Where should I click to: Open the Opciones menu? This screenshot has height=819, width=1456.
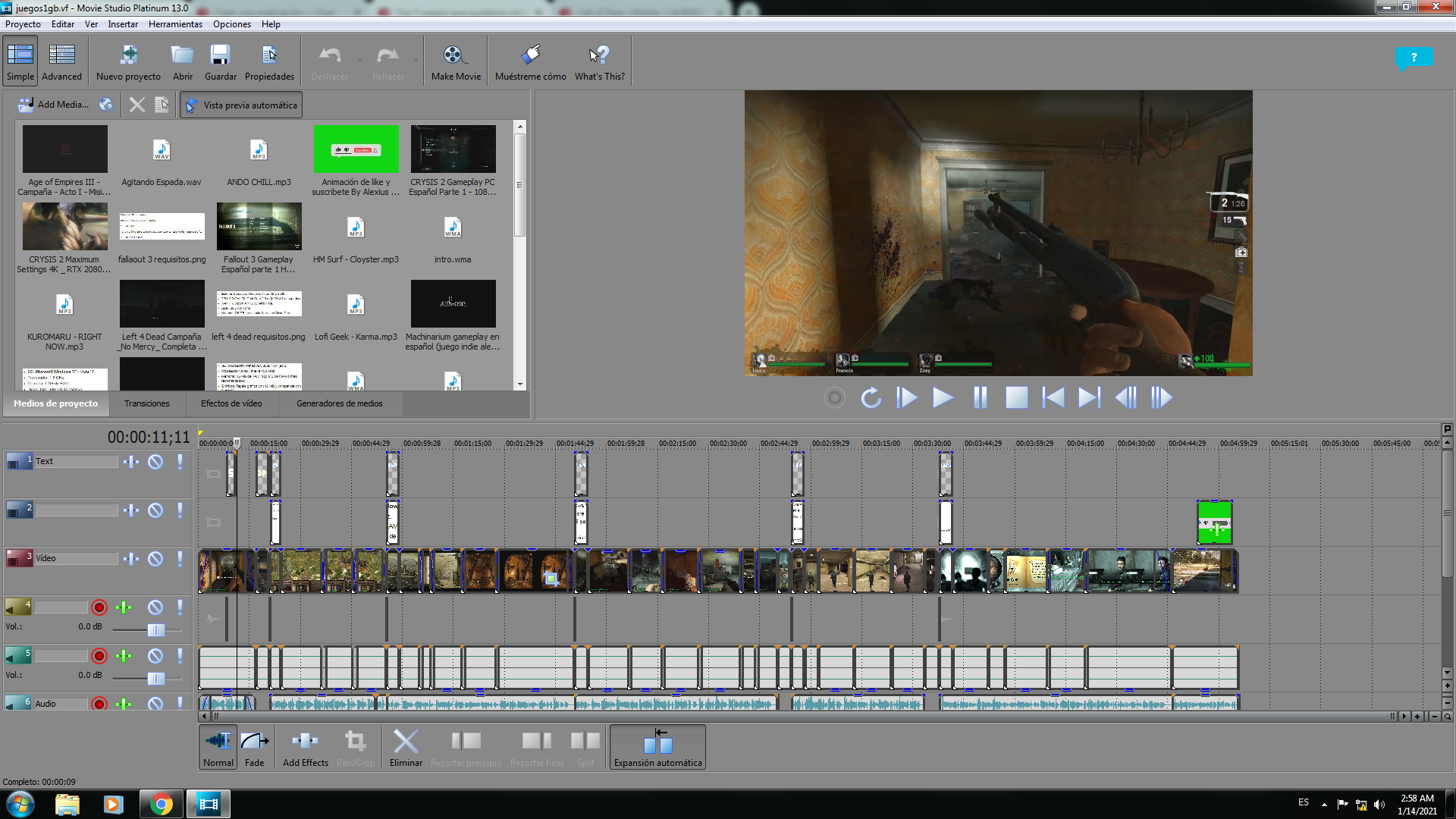point(232,24)
